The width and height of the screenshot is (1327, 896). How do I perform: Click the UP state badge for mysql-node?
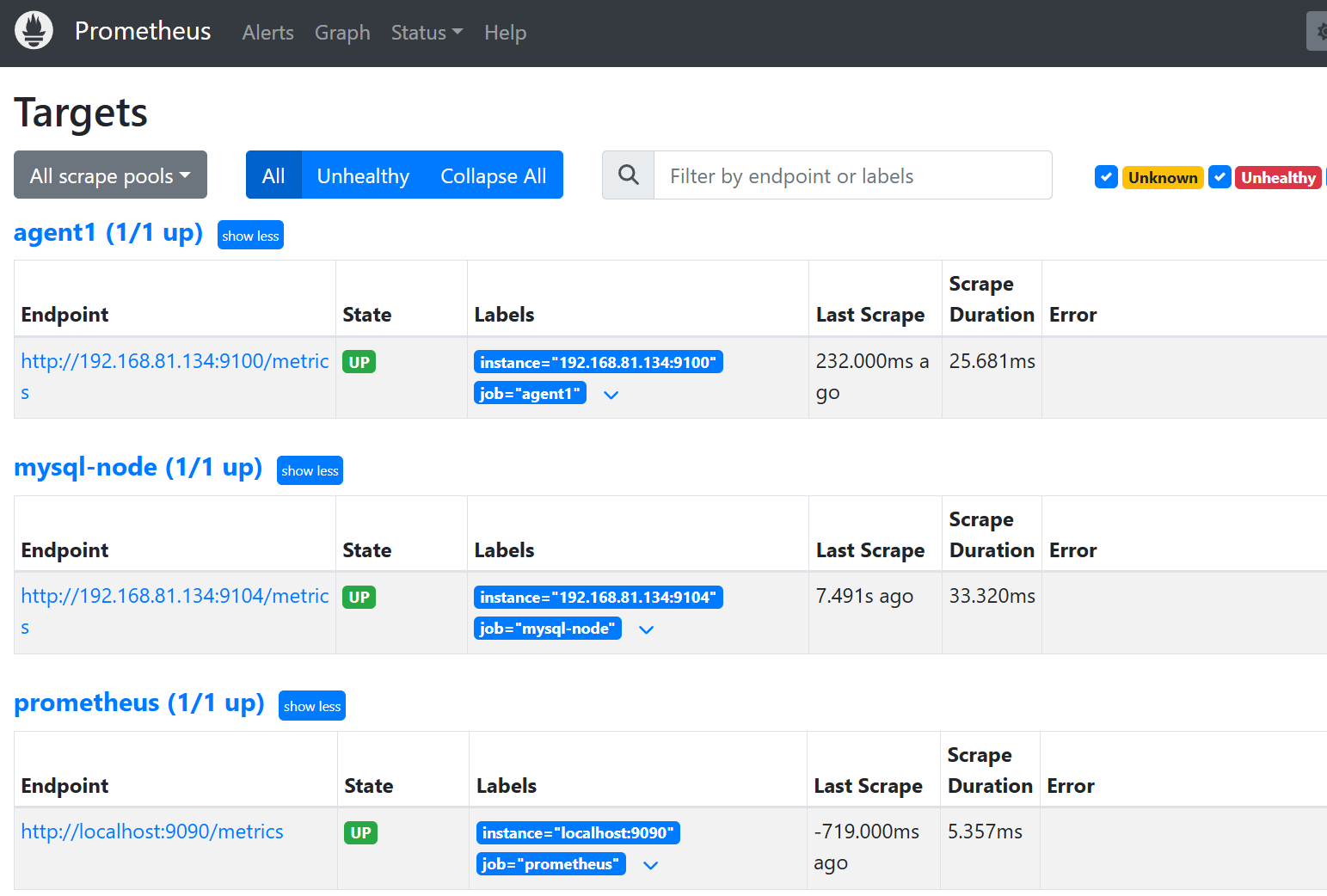[359, 597]
